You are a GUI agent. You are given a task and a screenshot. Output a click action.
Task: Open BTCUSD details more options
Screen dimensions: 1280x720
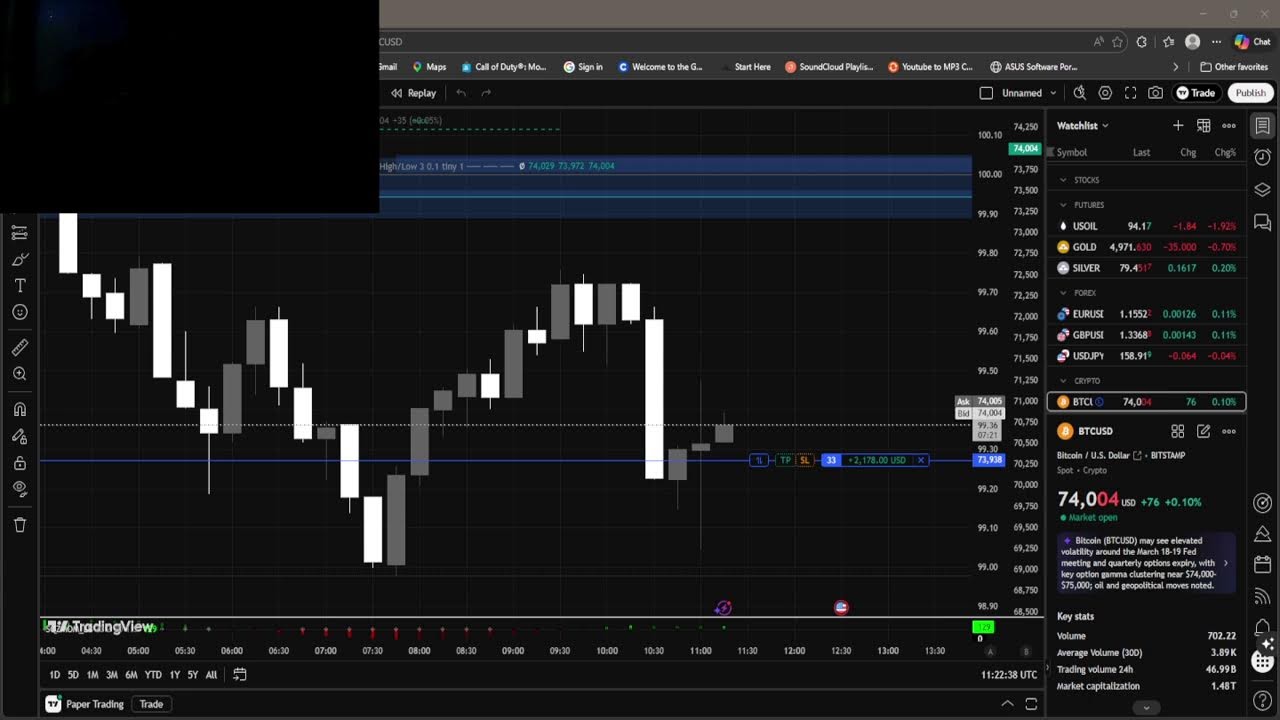(1229, 431)
